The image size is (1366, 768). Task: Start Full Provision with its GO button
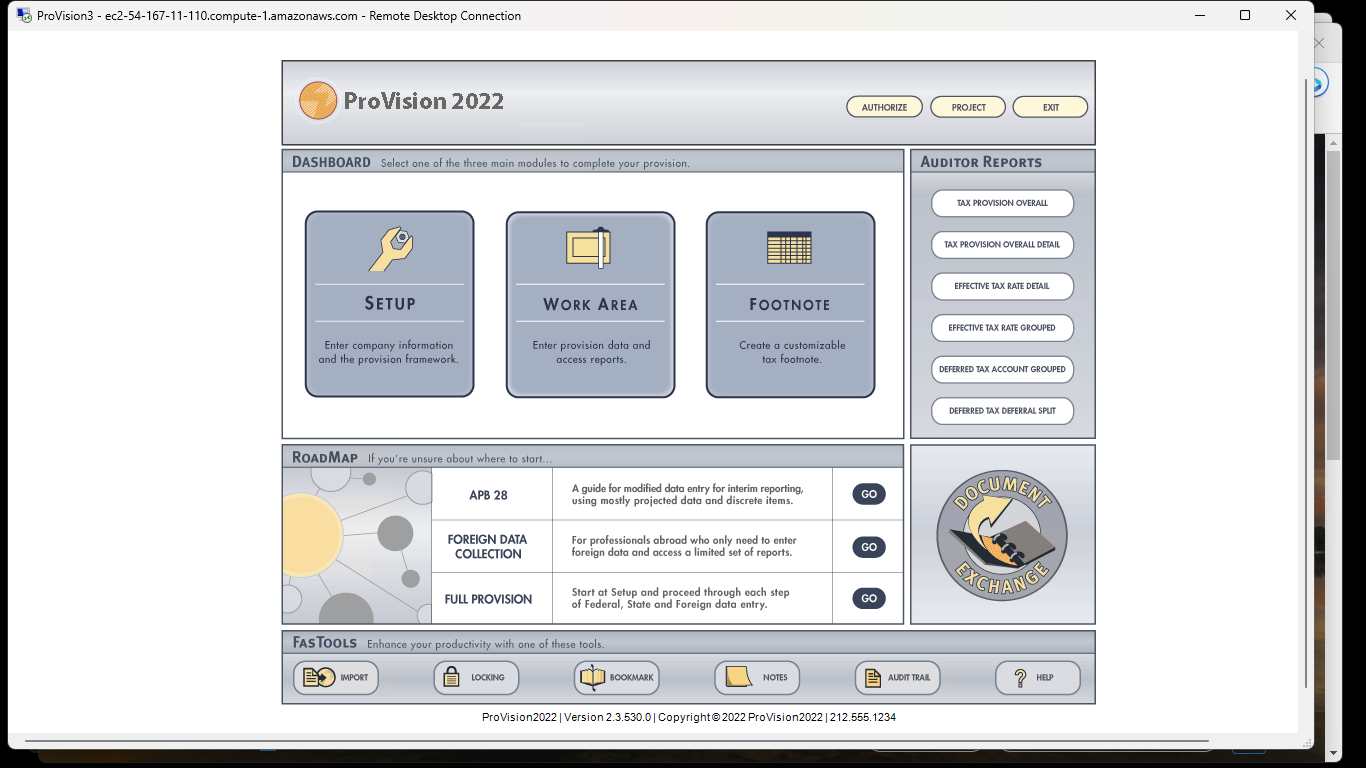[x=868, y=598]
